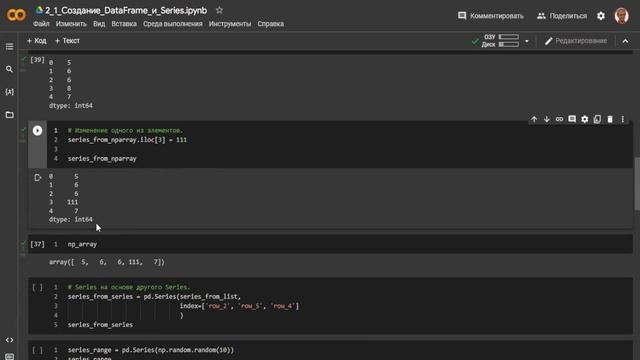The image size is (640, 360).
Task: Star the notebook with the star icon
Action: tap(219, 10)
